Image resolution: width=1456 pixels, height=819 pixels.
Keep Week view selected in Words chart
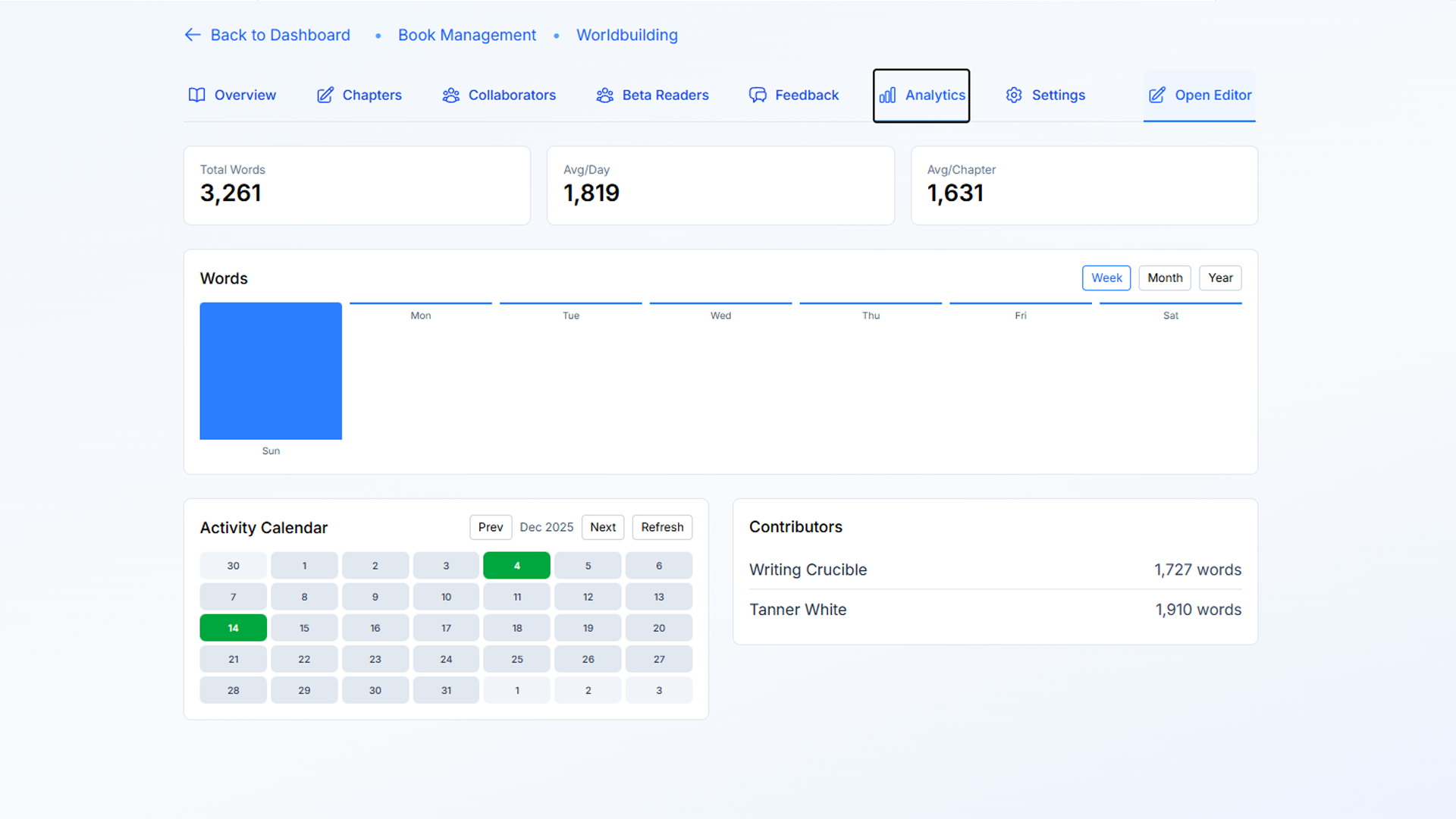pyautogui.click(x=1106, y=278)
